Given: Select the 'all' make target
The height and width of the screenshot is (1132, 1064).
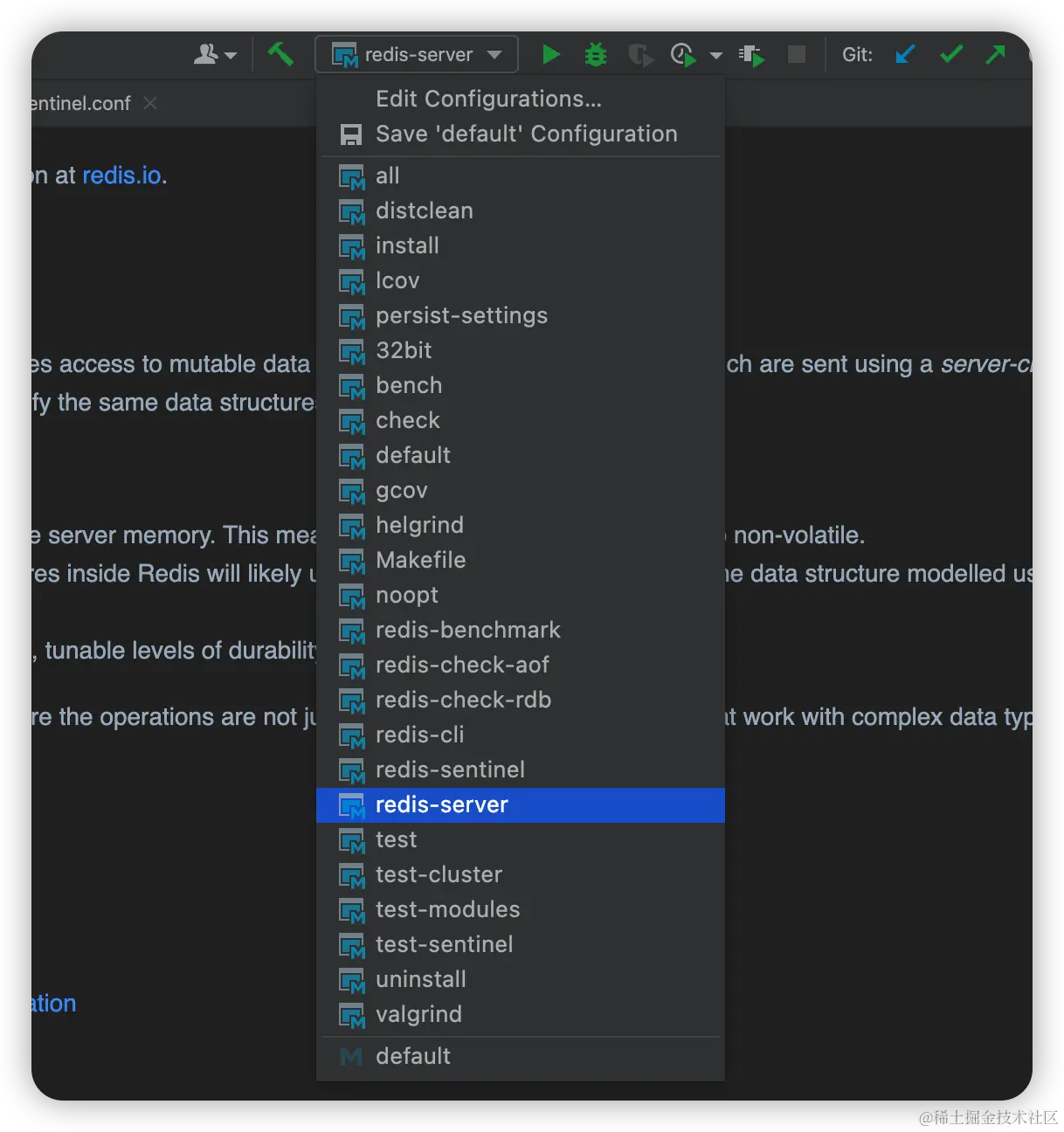Looking at the screenshot, I should [521, 176].
